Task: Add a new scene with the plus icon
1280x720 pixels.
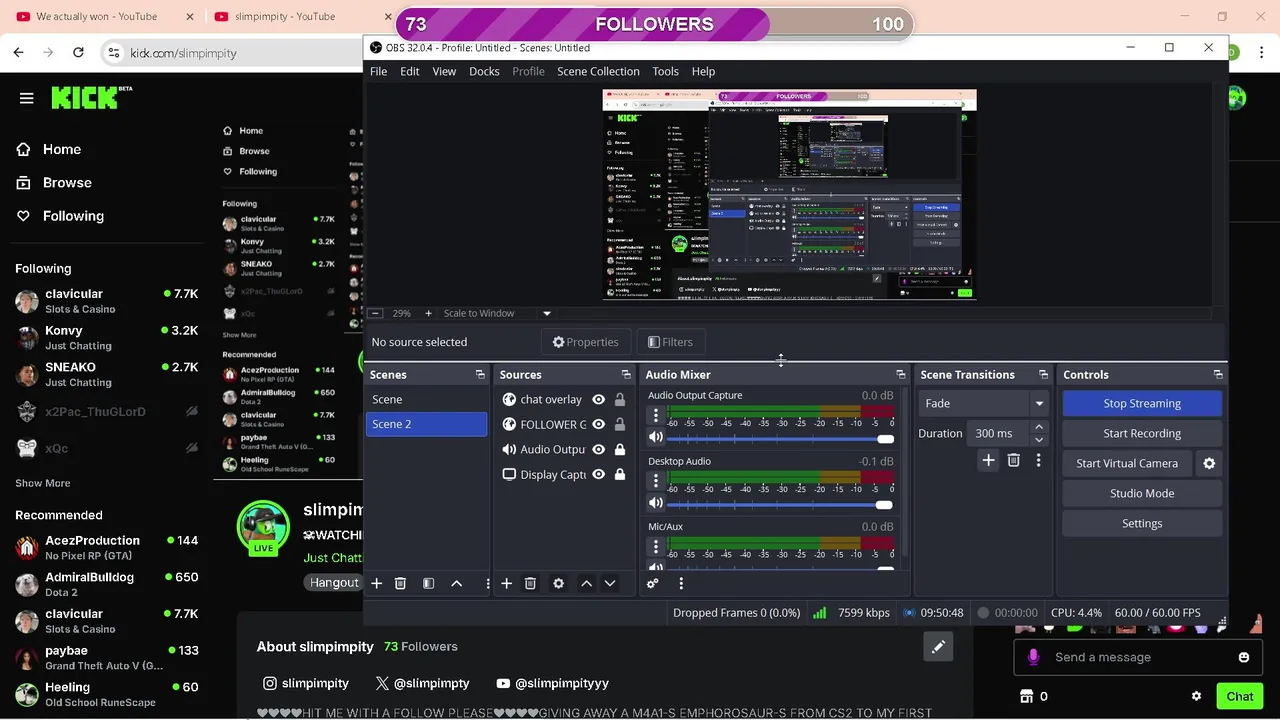Action: coord(377,583)
